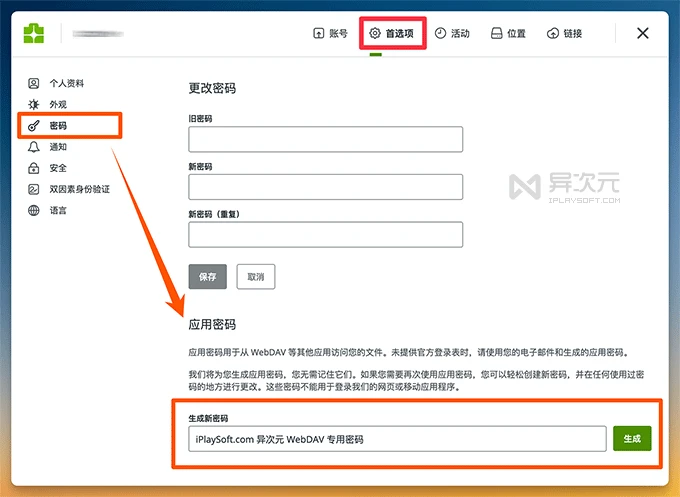This screenshot has width=680, height=497.
Task: Click the green Koofr logo
Action: [x=34, y=33]
